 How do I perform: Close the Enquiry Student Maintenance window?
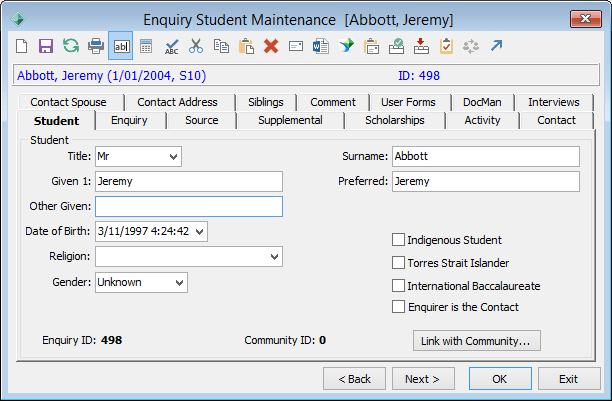coord(585,19)
